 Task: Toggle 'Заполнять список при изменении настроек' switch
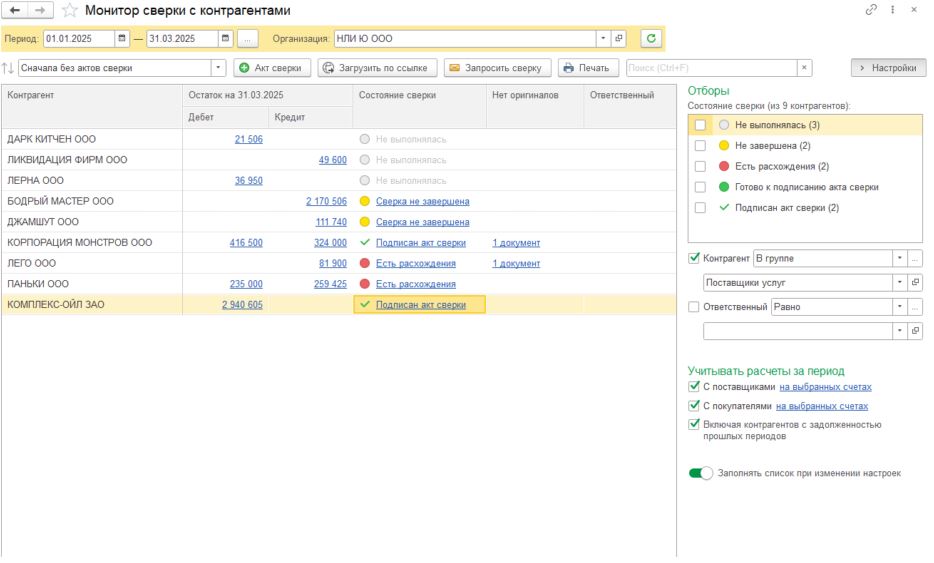pyautogui.click(x=700, y=473)
